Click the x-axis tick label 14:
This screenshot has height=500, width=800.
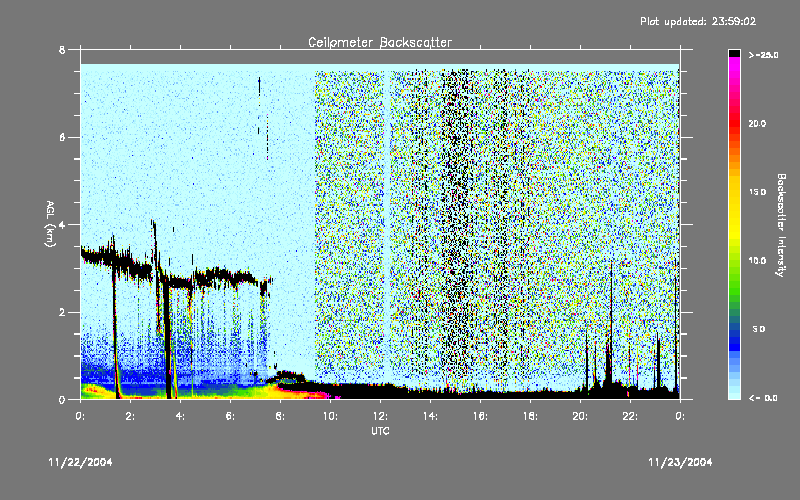[430, 416]
